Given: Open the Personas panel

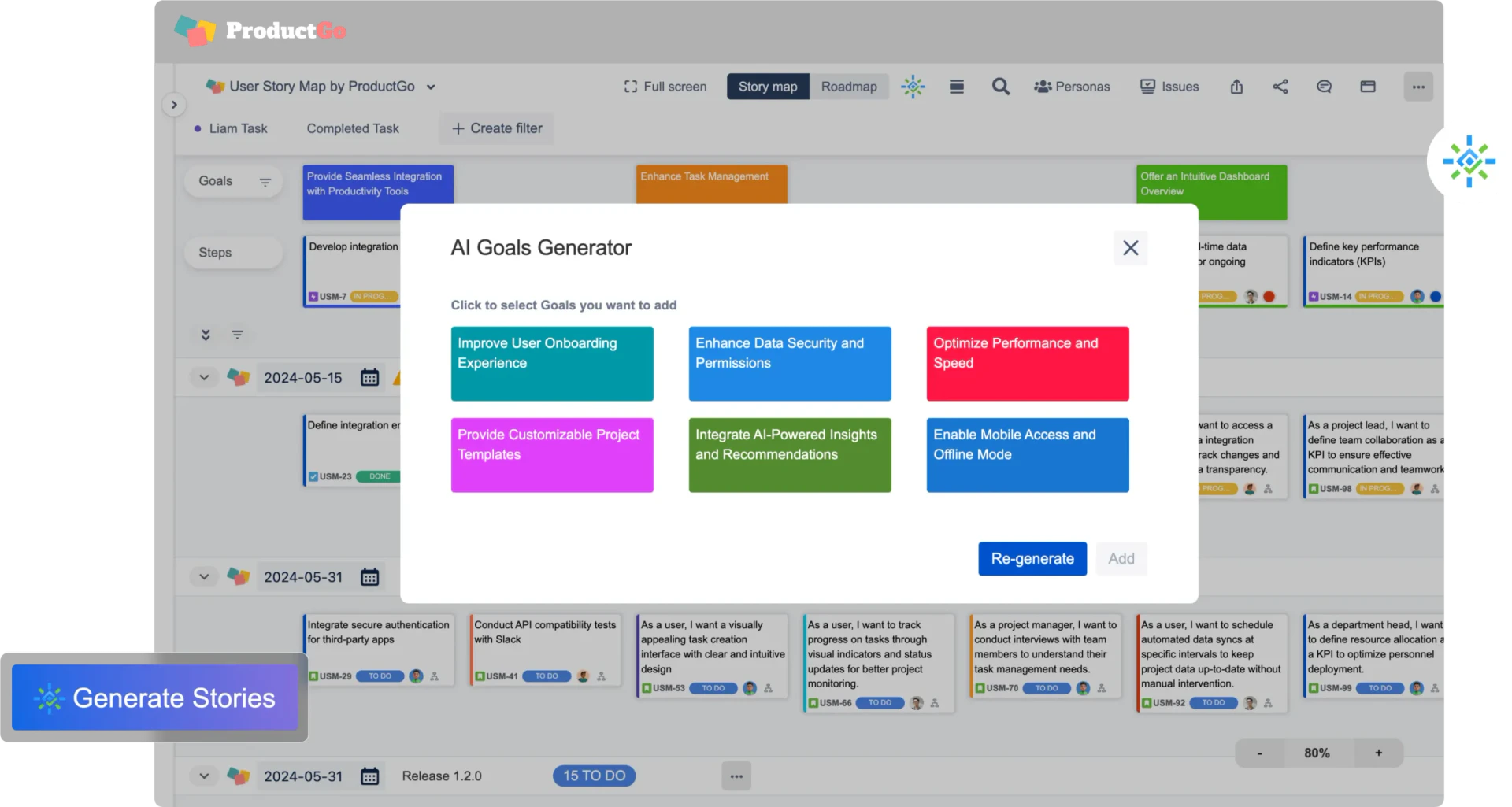Looking at the screenshot, I should pyautogui.click(x=1072, y=87).
